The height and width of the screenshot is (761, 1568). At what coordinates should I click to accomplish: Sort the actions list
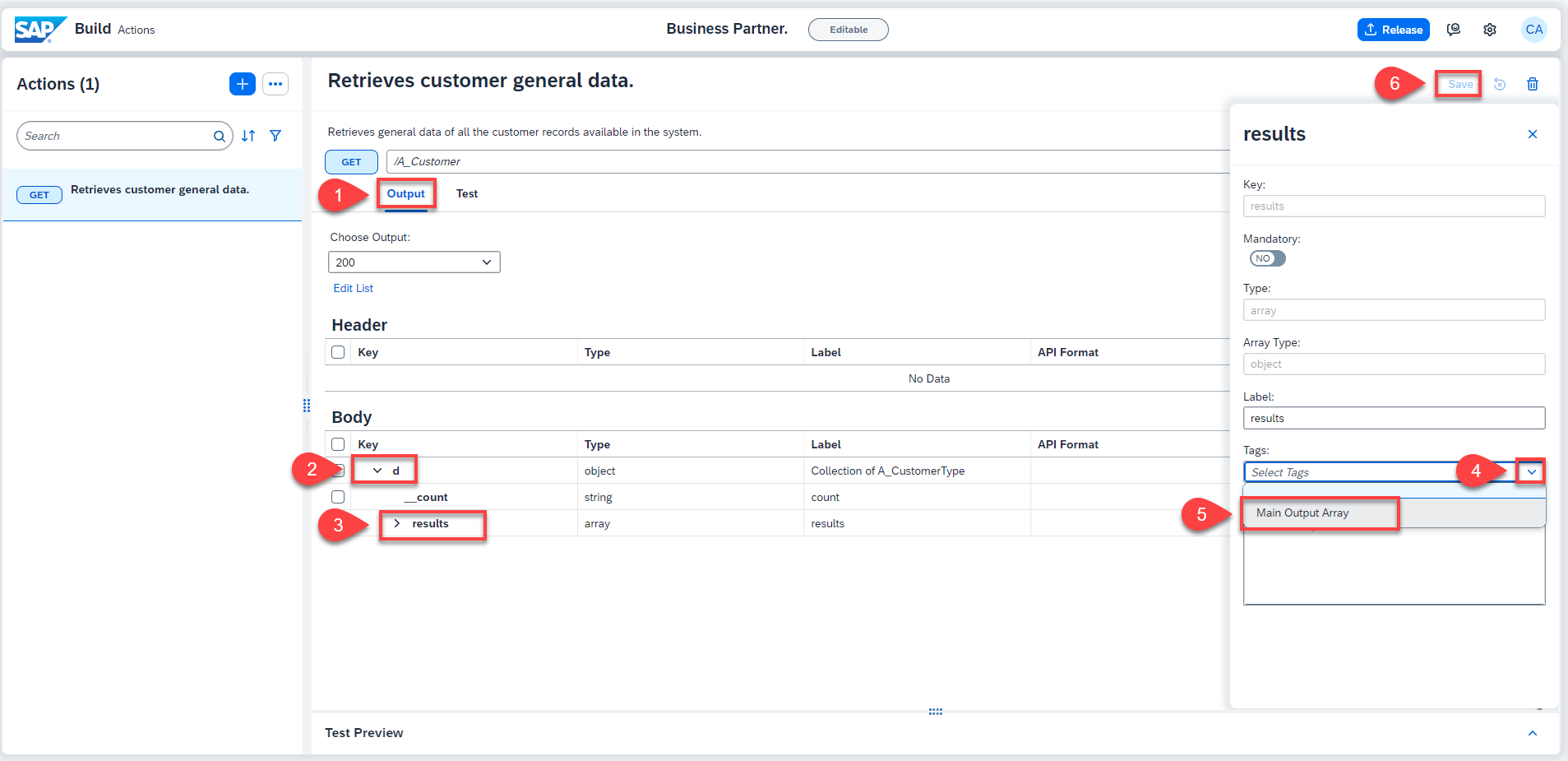pos(248,136)
